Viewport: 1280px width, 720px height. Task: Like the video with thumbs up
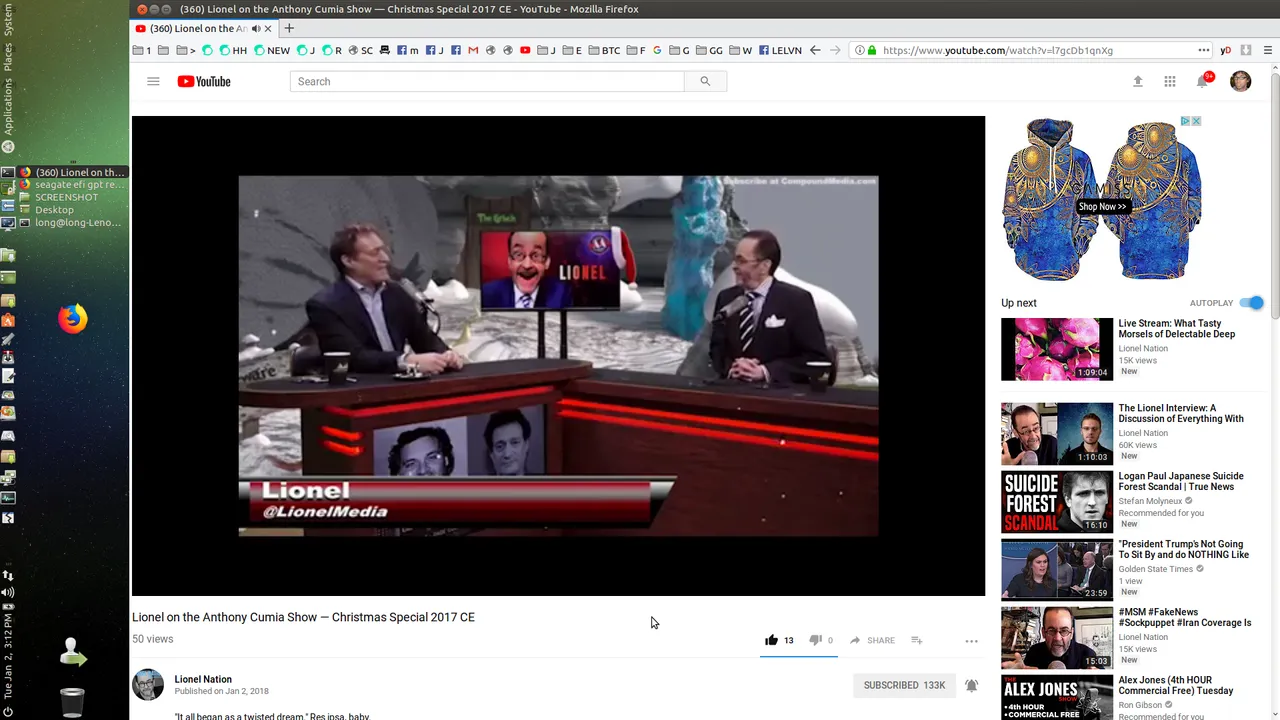[x=771, y=640]
